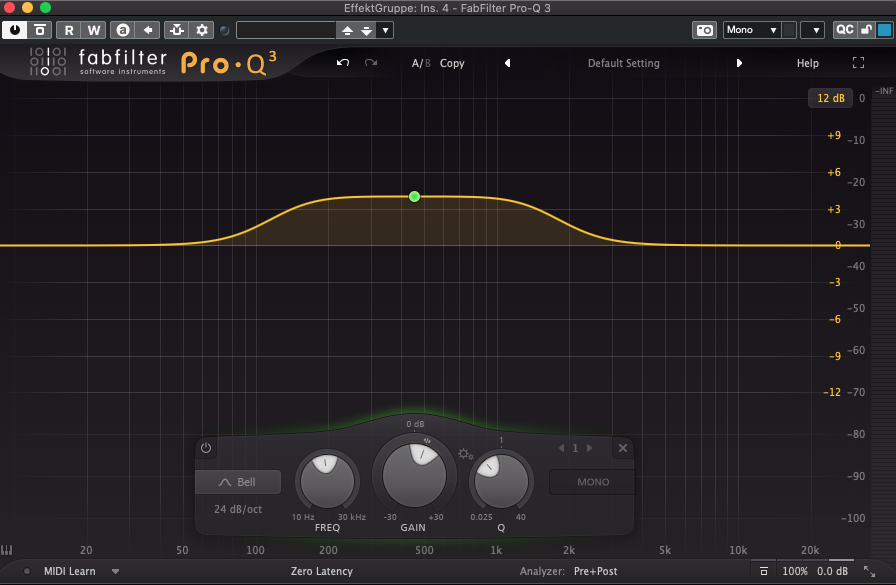Click the MIDI Learn button

coord(70,571)
